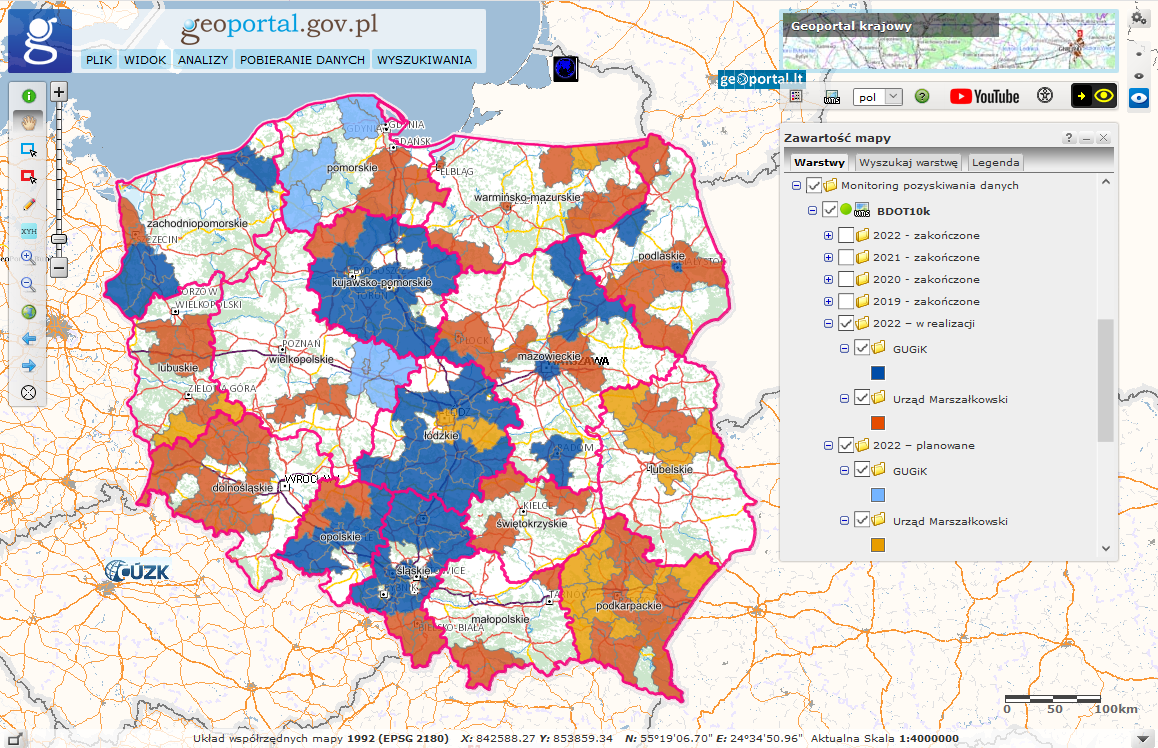Viewport: 1158px width, 748px height.
Task: Select the hand pan tool
Action: click(29, 123)
